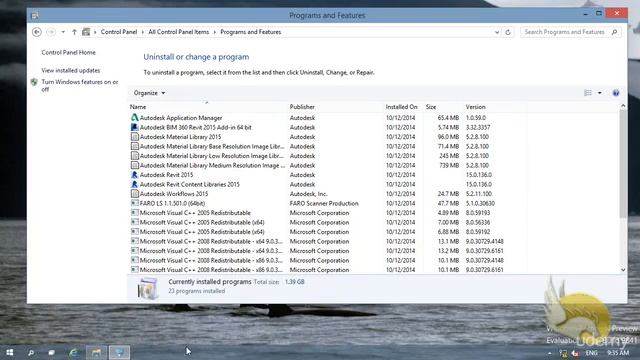Select FARO LS 1.1.501.0 icon
The height and width of the screenshot is (360, 640).
(135, 203)
